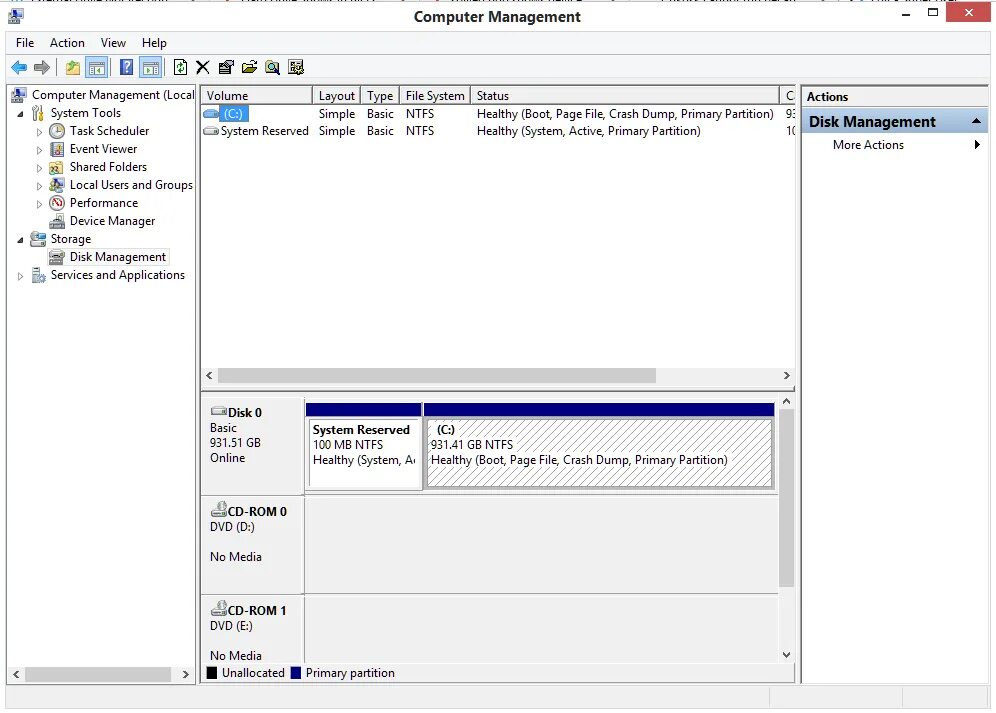The height and width of the screenshot is (713, 996).
Task: Click tree pane scrollbar right arrow
Action: 185,674
